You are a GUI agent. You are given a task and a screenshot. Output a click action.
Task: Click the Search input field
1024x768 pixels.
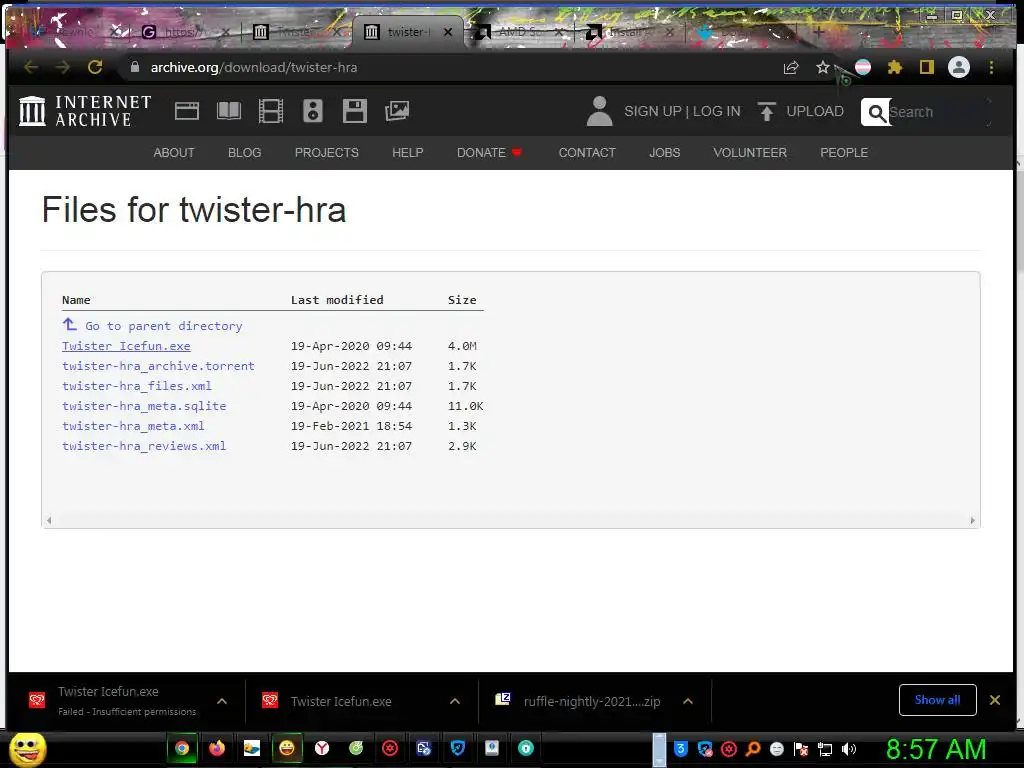coord(939,112)
